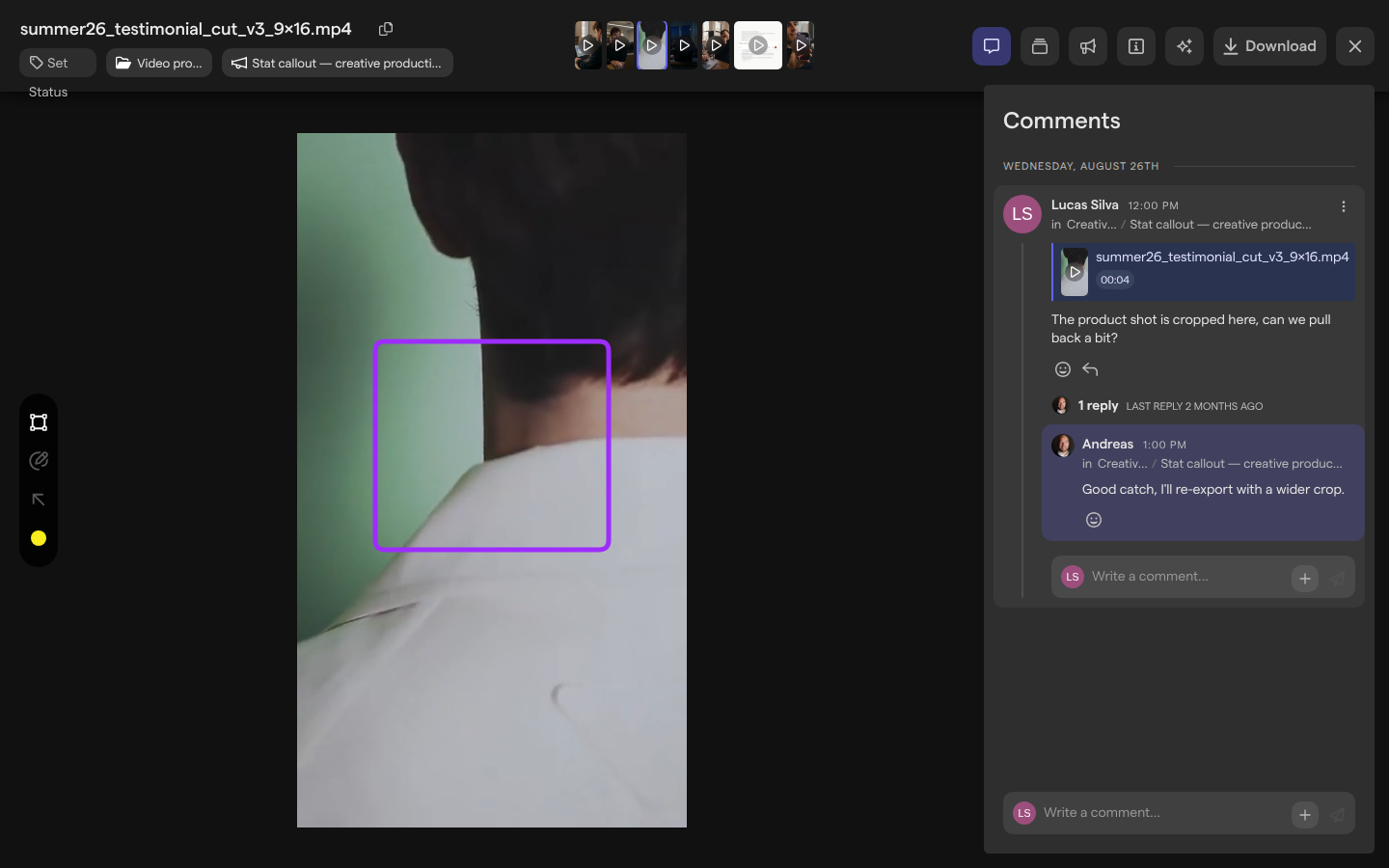1389x868 pixels.
Task: Set the Status tag
Action: pos(58,63)
